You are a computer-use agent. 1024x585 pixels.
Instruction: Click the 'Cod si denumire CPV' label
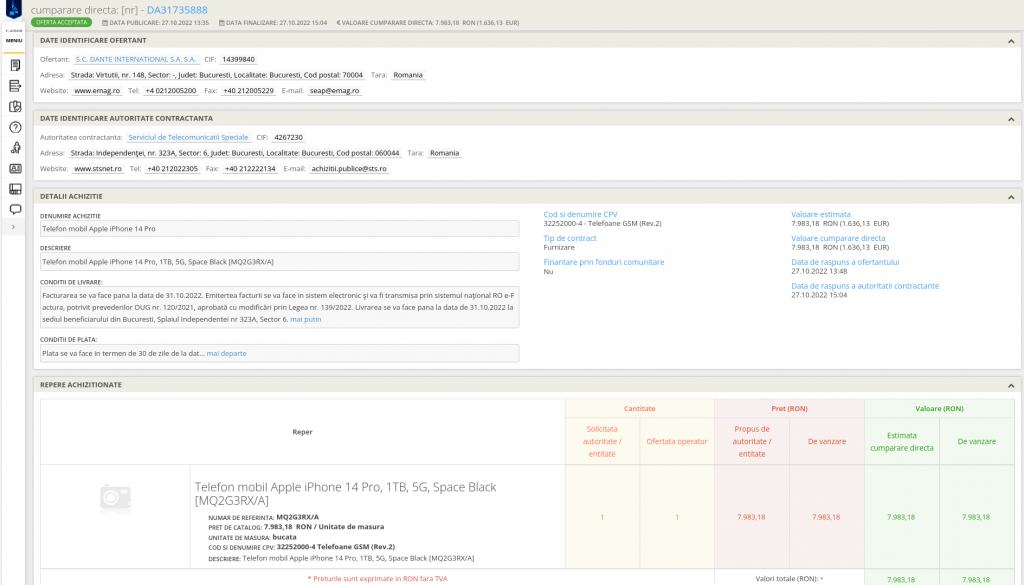tap(580, 214)
